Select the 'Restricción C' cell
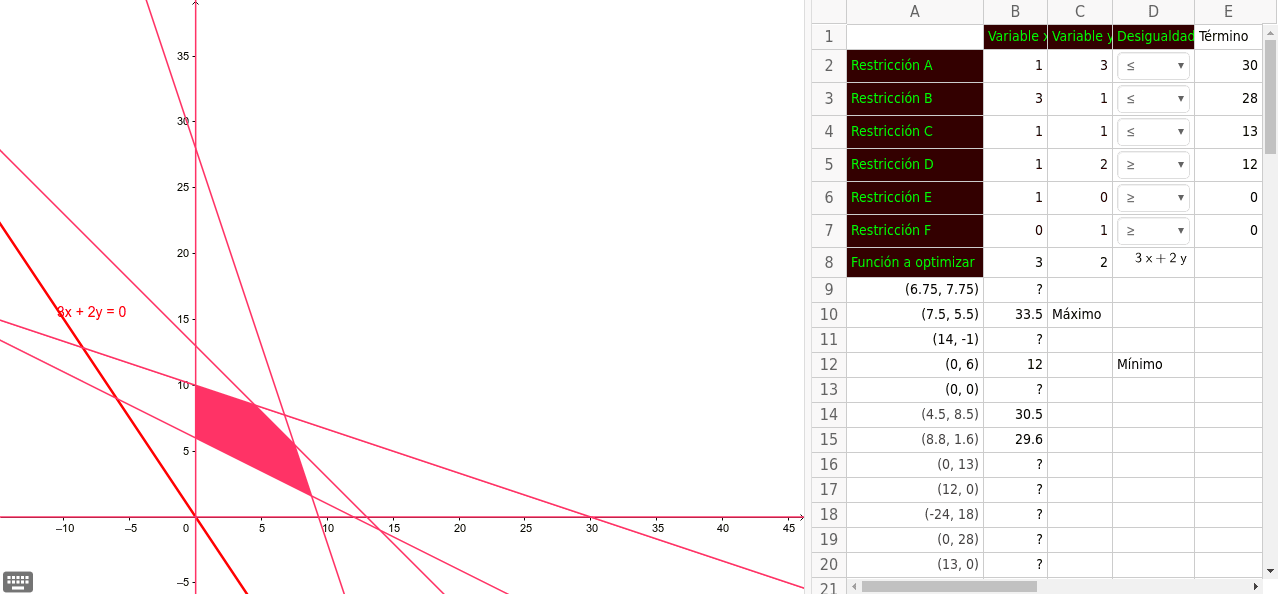1280x596 pixels. (x=915, y=132)
